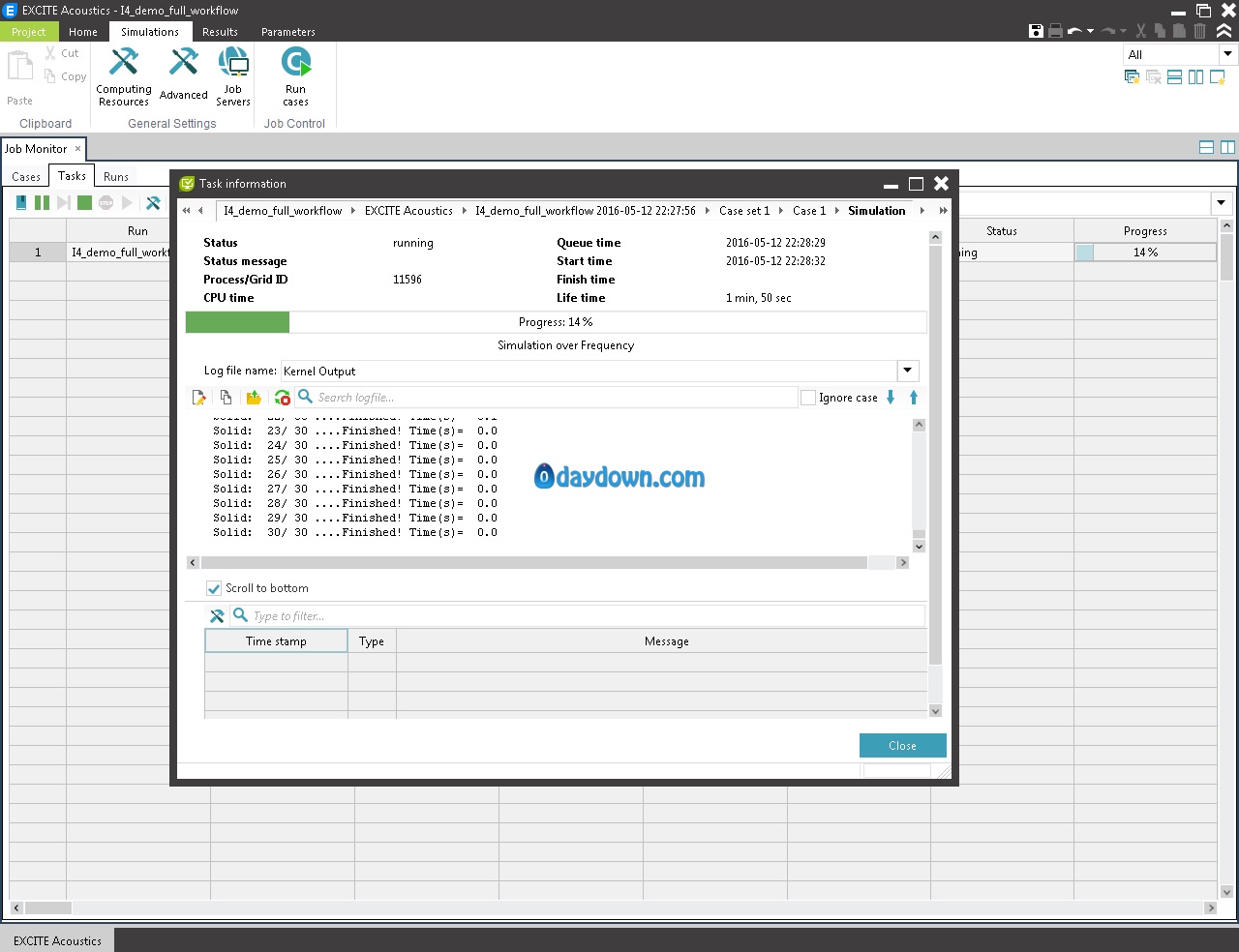Expand breadcrumb arrow after Simulation
1239x952 pixels.
(x=922, y=210)
